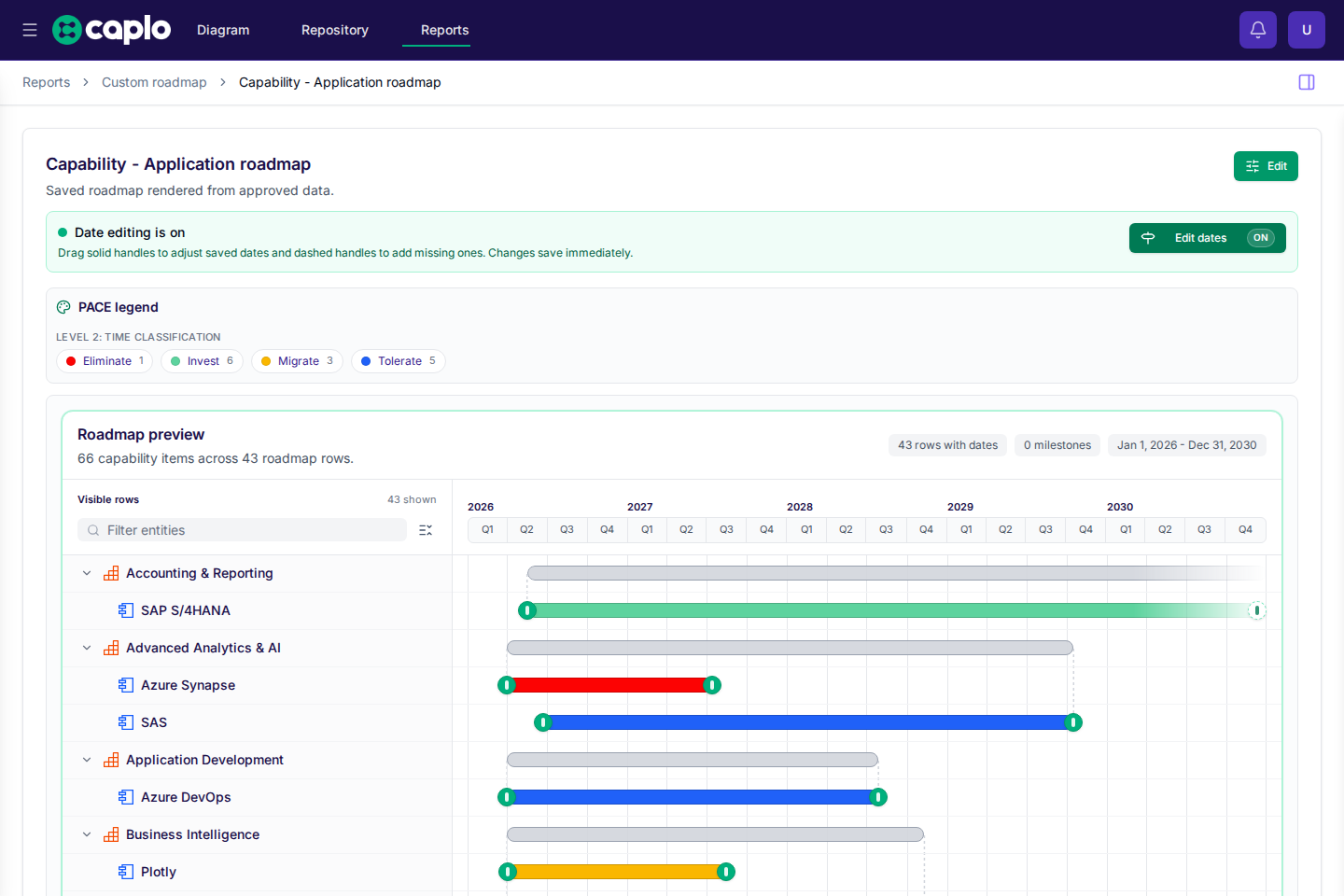Click the Azure Synapse application icon

click(126, 685)
